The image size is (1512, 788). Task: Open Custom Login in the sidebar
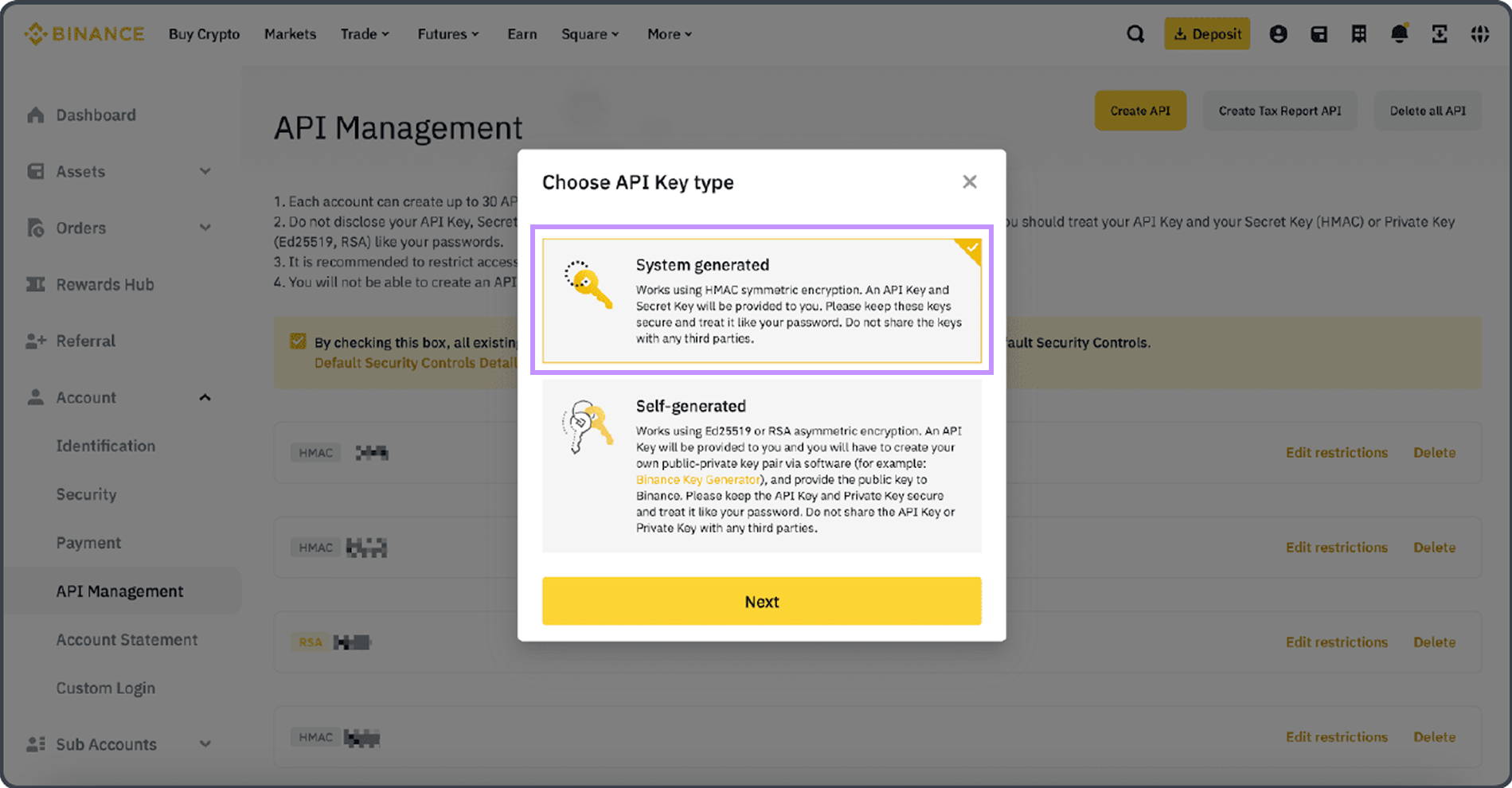coord(106,689)
